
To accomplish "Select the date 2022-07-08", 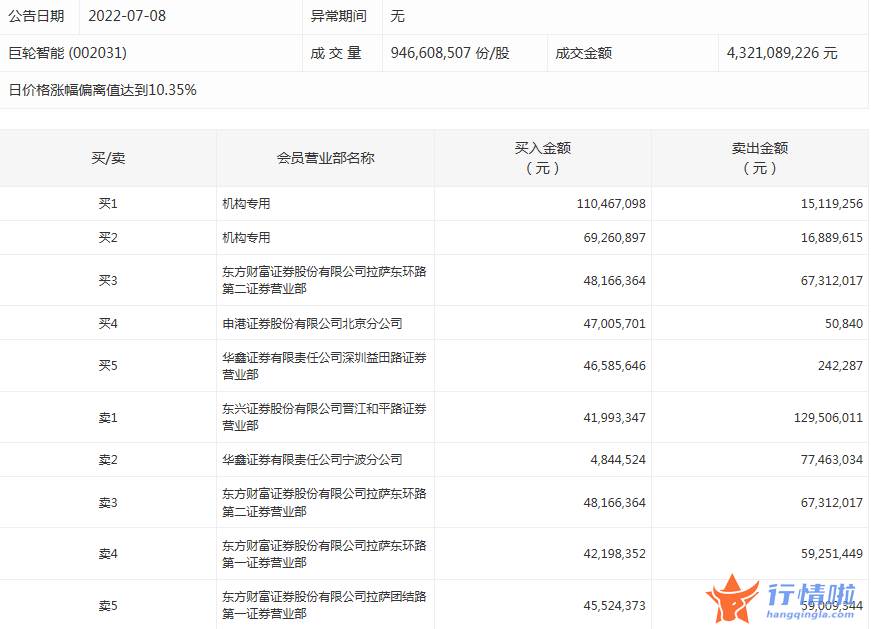I will (127, 16).
